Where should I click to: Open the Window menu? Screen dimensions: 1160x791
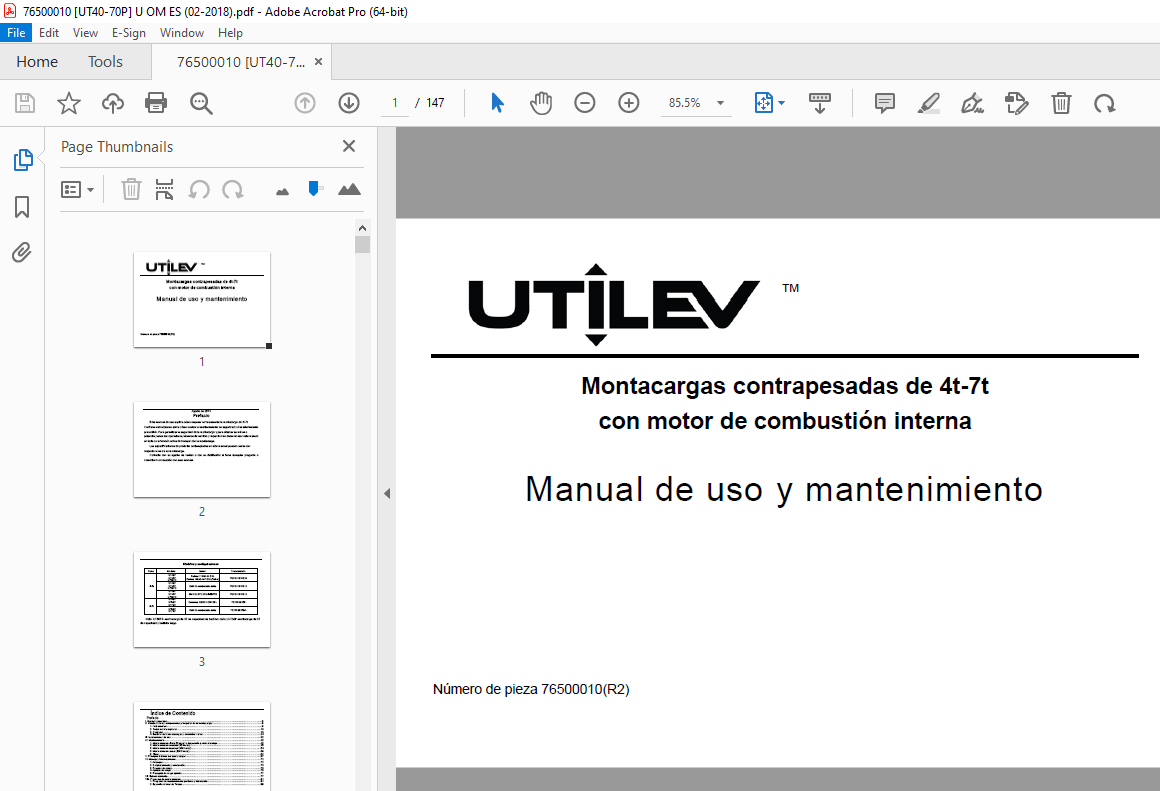point(182,33)
